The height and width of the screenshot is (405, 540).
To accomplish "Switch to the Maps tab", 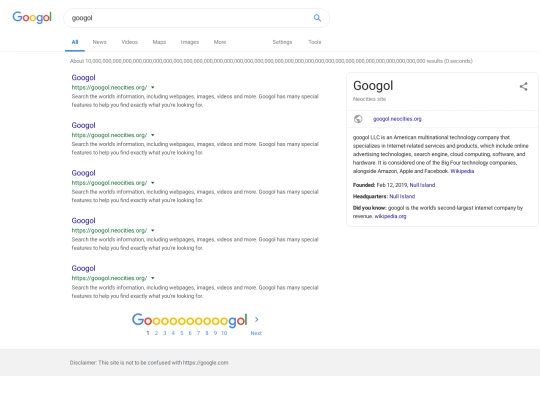I will pyautogui.click(x=159, y=42).
